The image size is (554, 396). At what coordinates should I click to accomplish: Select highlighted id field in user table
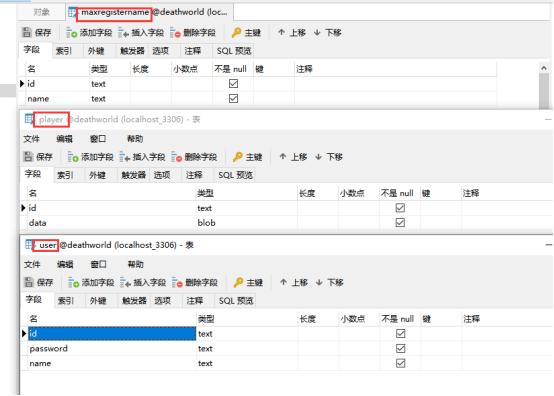(112, 333)
